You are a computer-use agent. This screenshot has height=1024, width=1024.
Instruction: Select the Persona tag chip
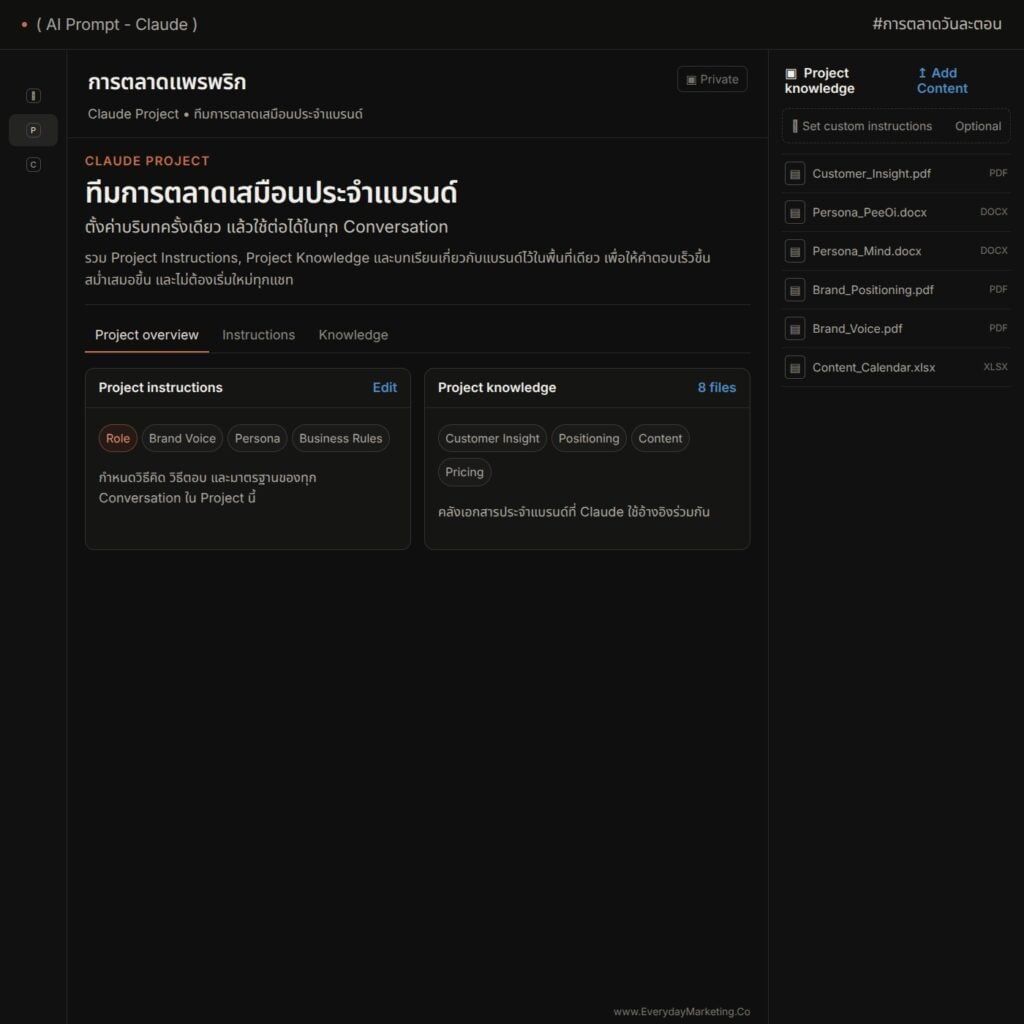coord(257,438)
